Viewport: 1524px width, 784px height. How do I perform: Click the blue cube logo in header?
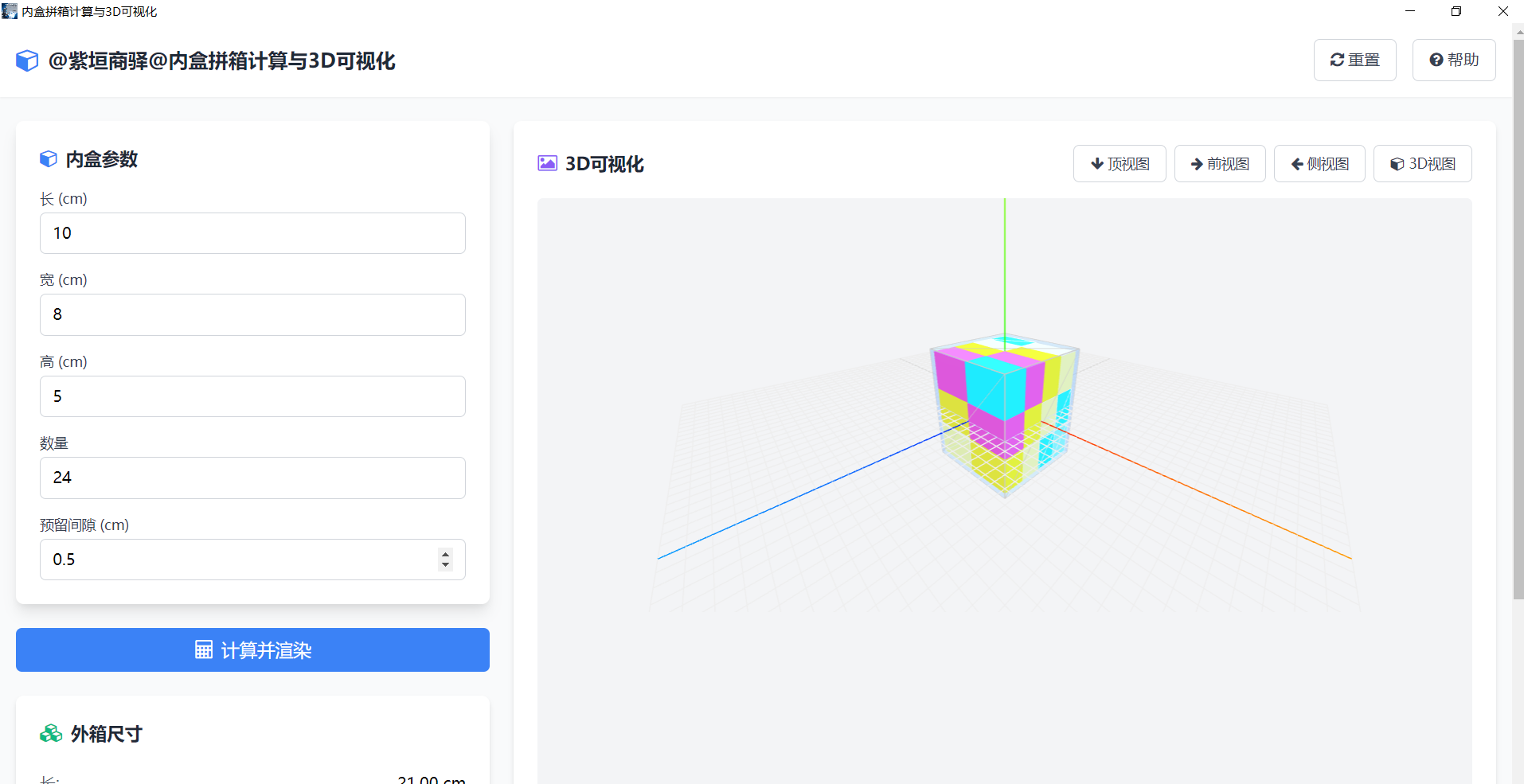[27, 61]
